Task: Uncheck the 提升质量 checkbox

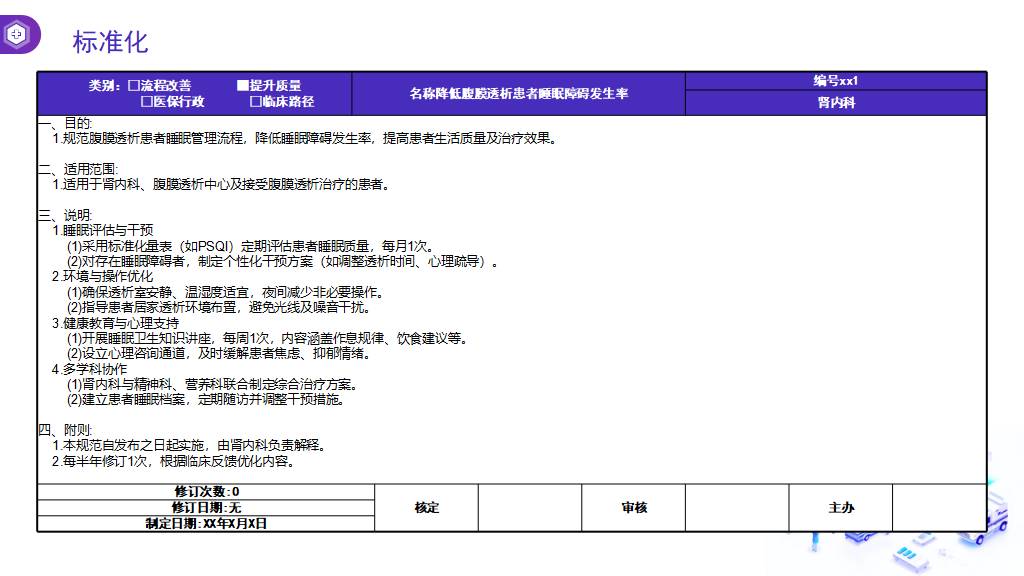Action: pos(242,86)
